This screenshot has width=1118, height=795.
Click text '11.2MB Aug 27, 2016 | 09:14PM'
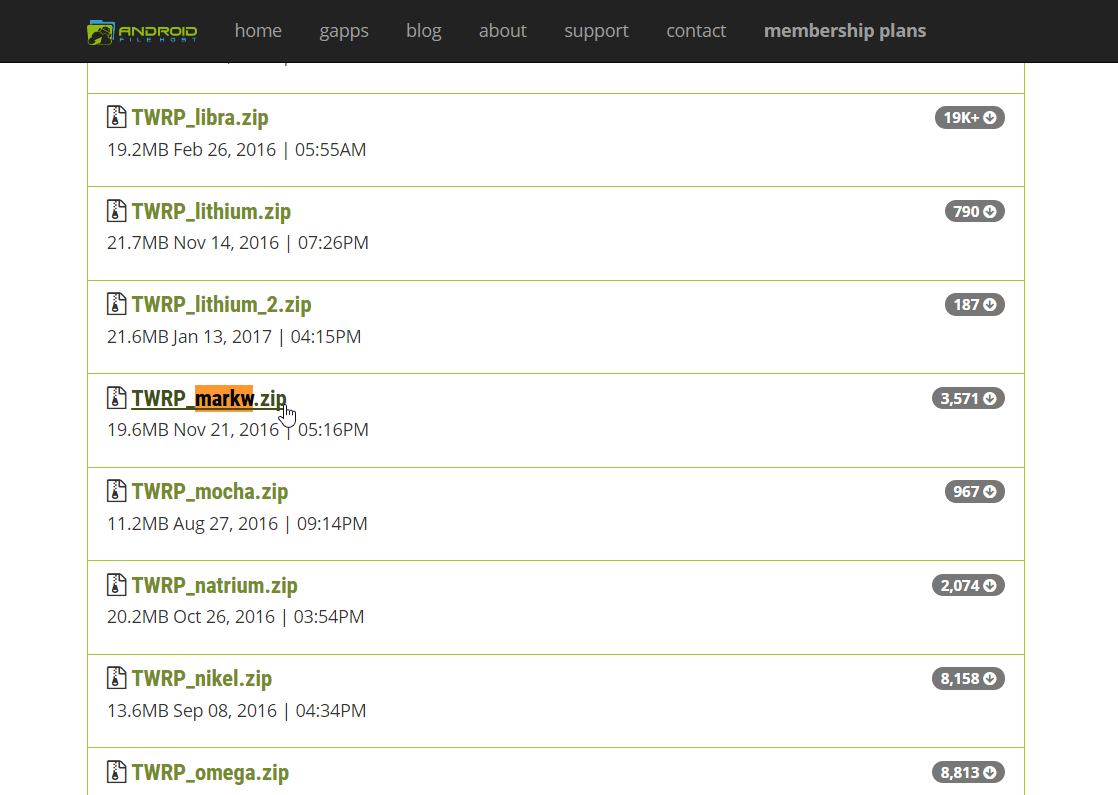pos(237,523)
